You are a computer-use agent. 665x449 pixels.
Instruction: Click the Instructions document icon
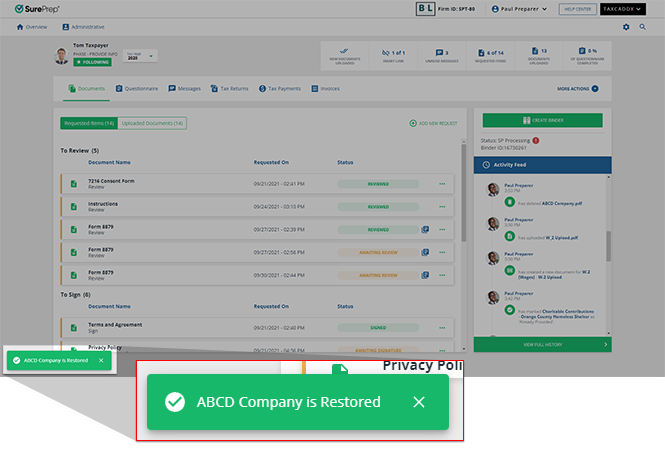(x=74, y=207)
